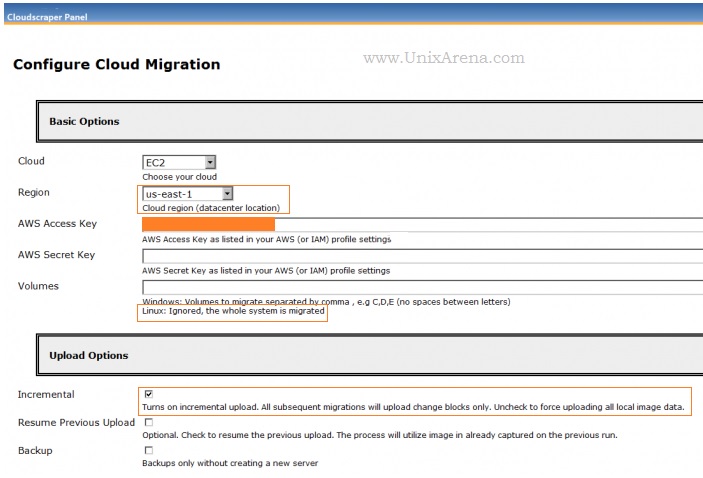The width and height of the screenshot is (703, 478).
Task: Click 'Cloud region (datacenter location)' hint text
Action: [x=211, y=208]
